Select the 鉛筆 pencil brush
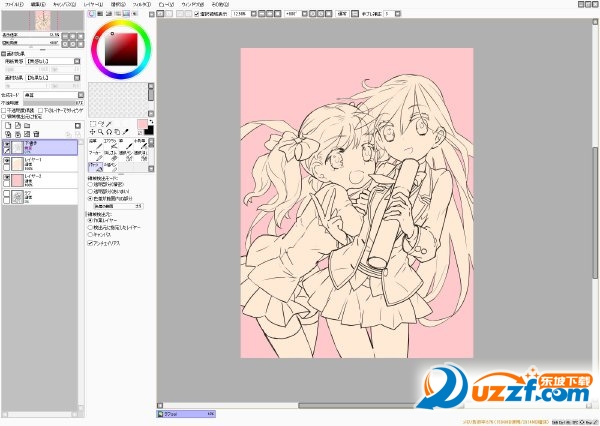The image size is (600, 426). coord(95,144)
